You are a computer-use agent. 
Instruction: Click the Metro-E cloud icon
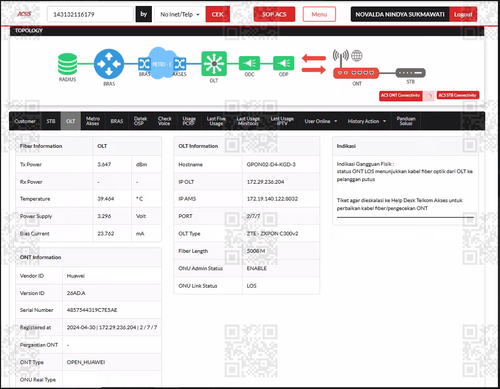tap(162, 63)
